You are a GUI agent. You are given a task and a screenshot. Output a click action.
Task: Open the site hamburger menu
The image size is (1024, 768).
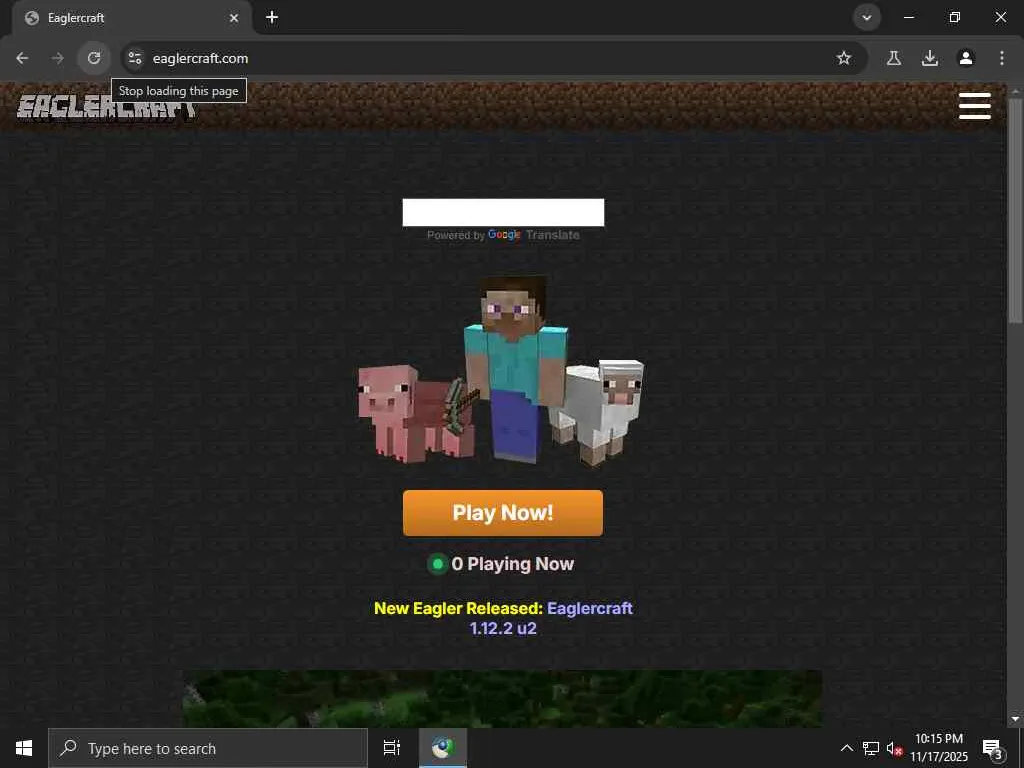(x=975, y=106)
